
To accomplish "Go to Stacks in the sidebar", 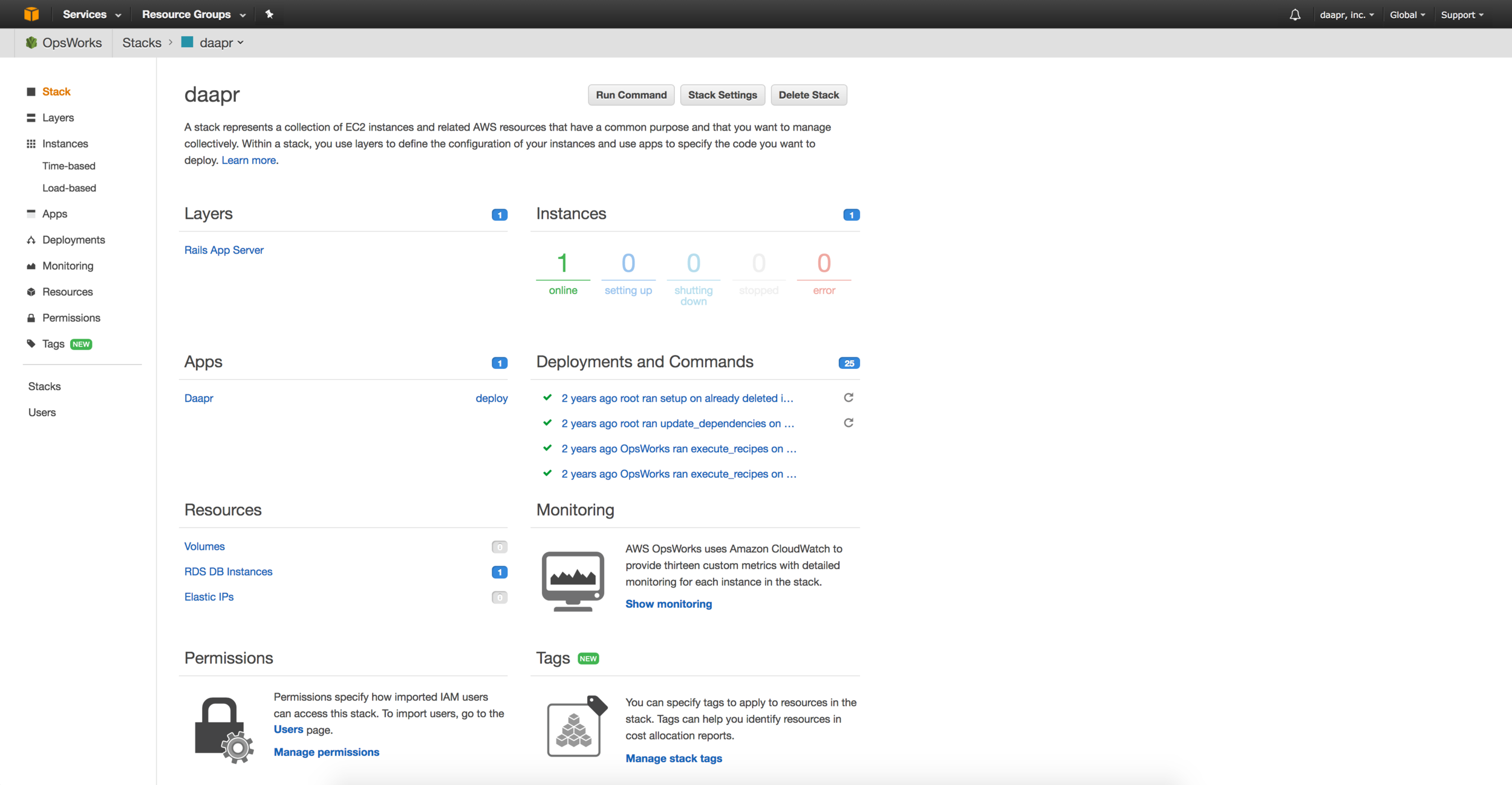I will (x=44, y=386).
